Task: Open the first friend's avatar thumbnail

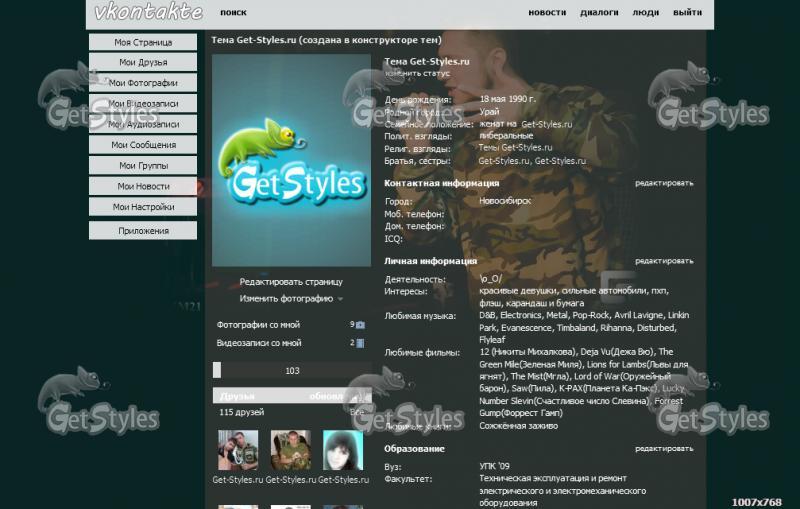Action: (x=237, y=450)
